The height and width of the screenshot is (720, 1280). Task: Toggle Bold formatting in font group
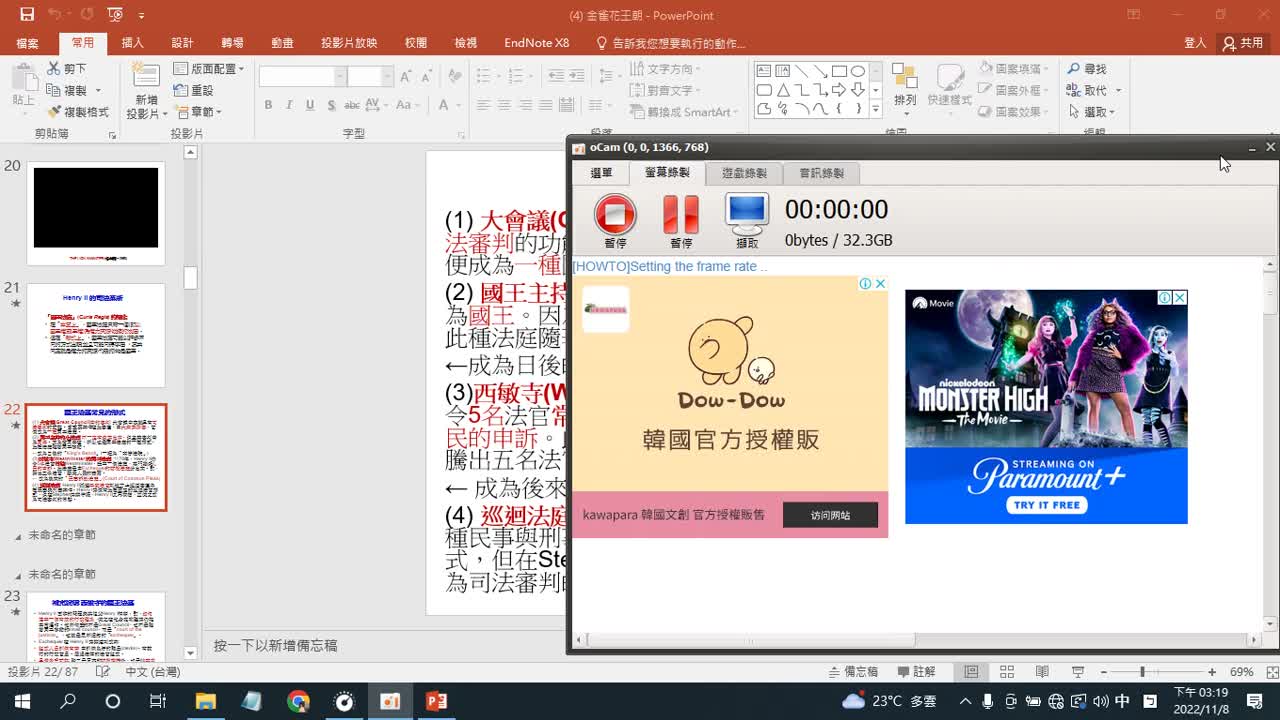click(x=268, y=105)
